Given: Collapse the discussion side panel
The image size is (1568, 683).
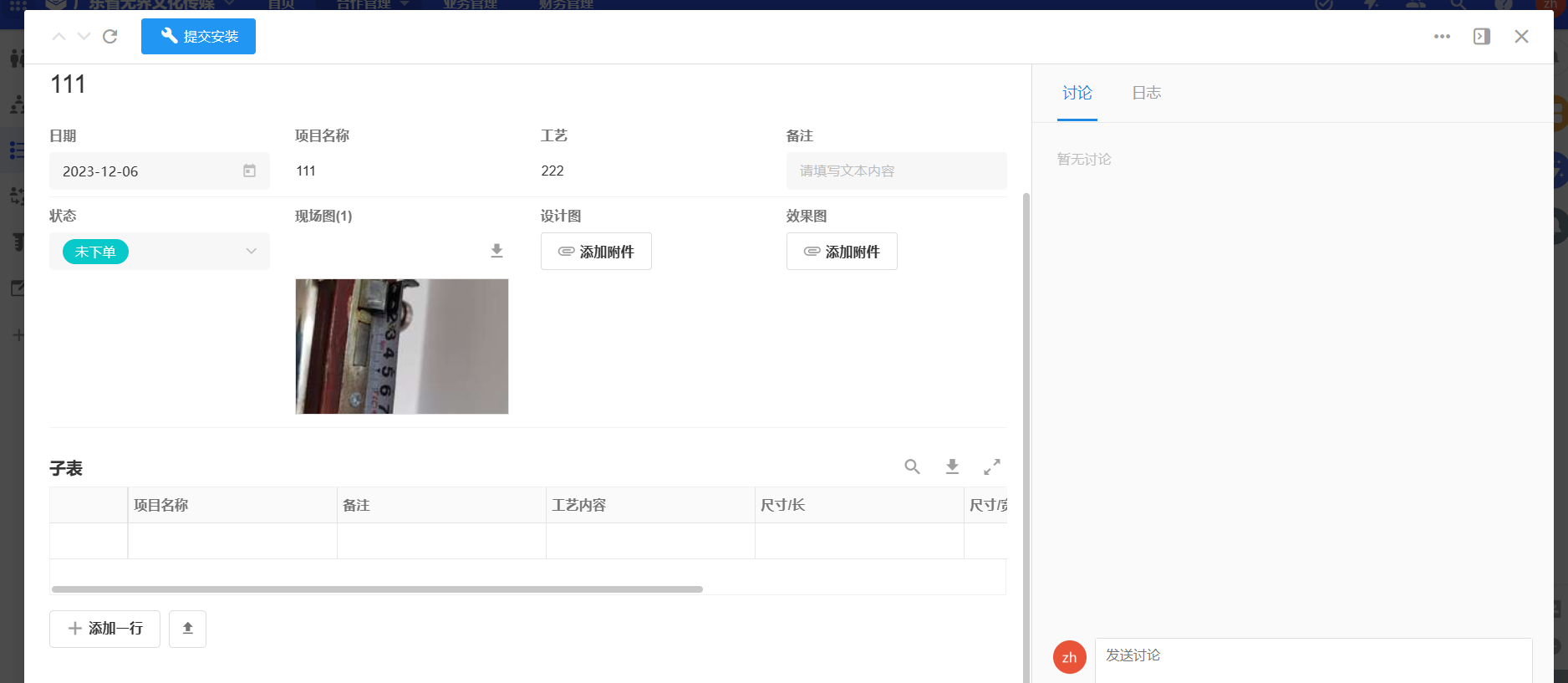Looking at the screenshot, I should coord(1481,37).
